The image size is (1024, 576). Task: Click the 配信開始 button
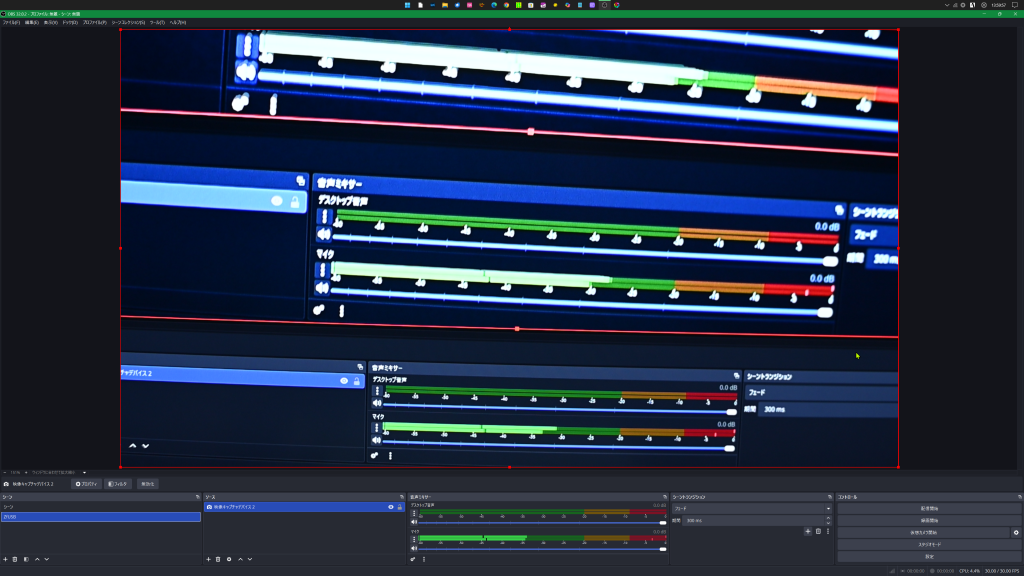click(929, 508)
